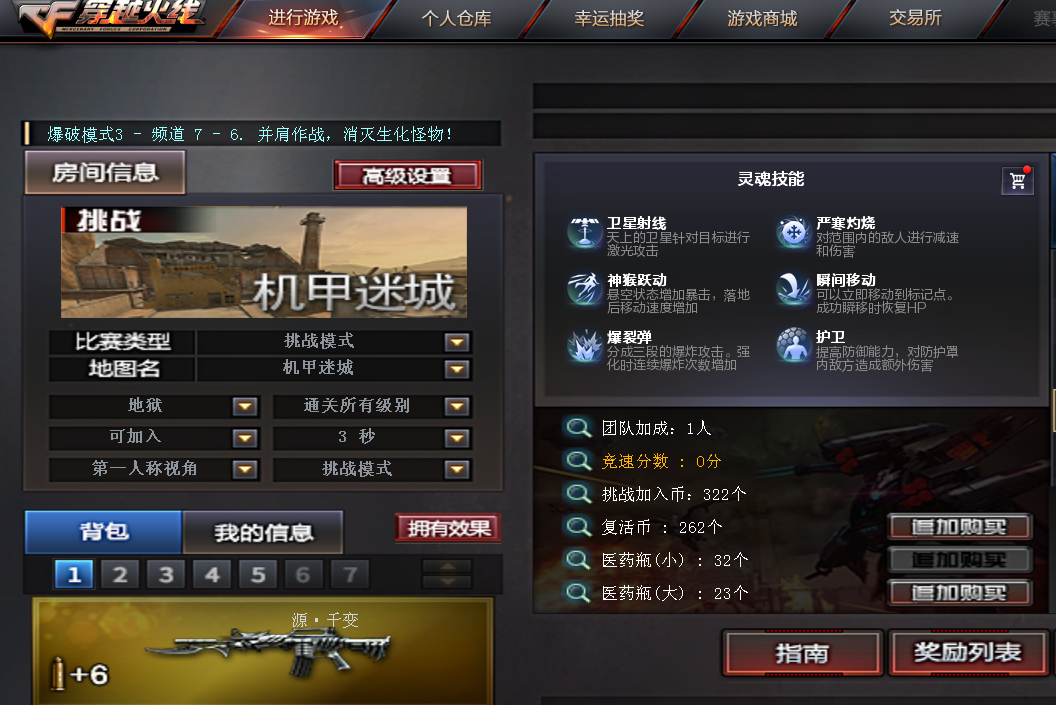The image size is (1056, 705).
Task: Click the 奖励列表 button
Action: [968, 652]
